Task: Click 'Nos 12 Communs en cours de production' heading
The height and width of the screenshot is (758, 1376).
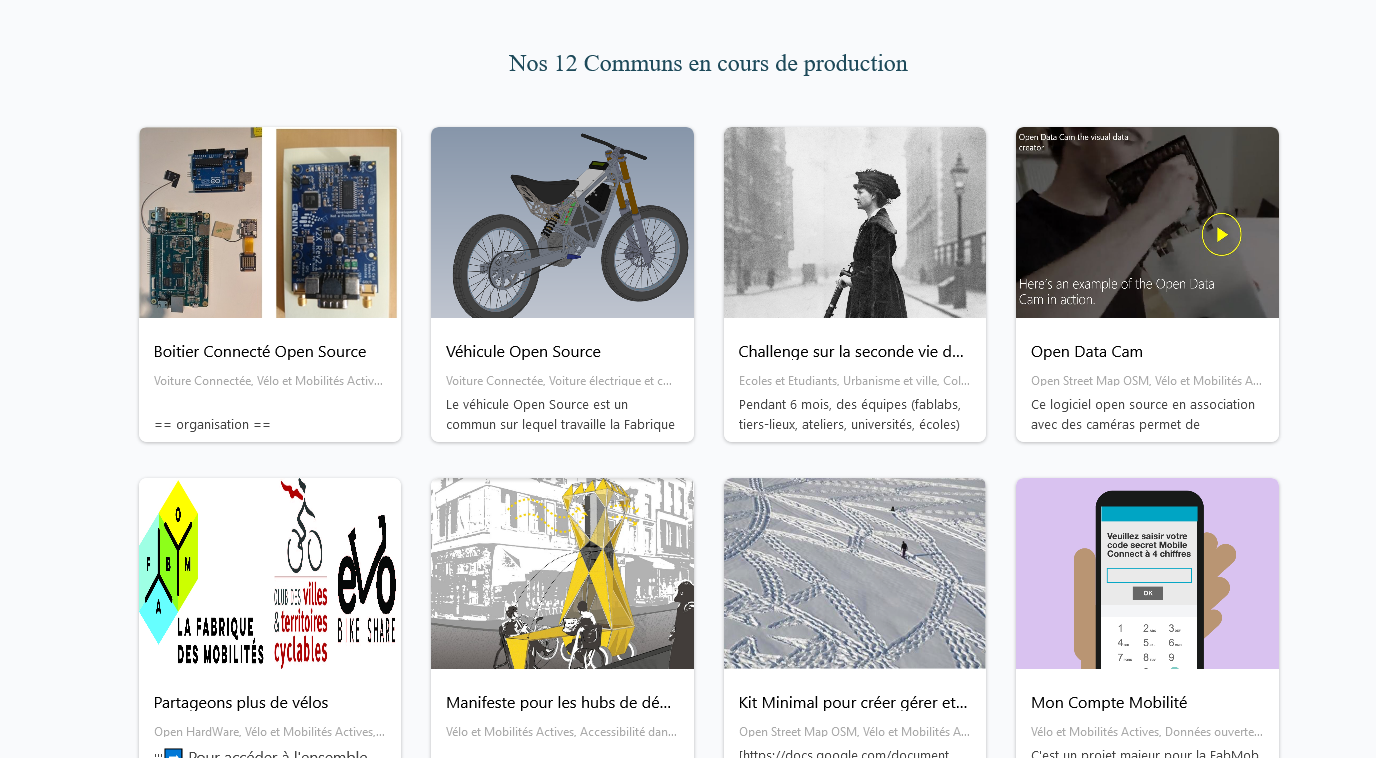Action: (x=708, y=63)
